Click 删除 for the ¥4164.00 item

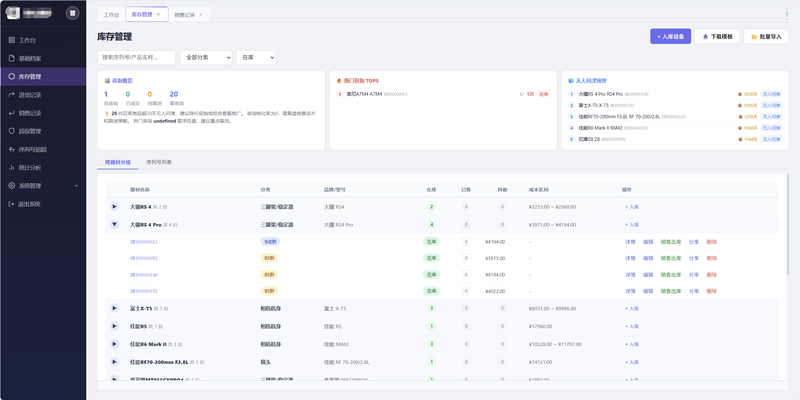point(712,242)
